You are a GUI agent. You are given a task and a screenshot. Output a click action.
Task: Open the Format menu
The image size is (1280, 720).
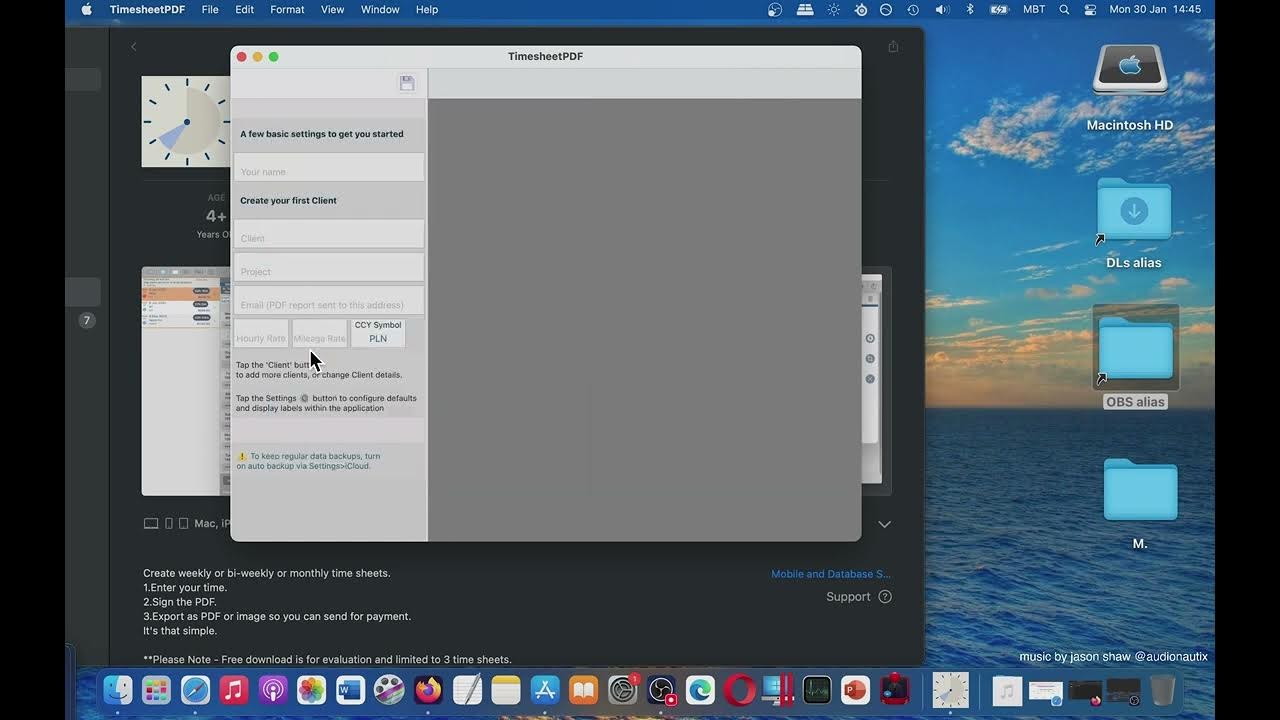(287, 9)
